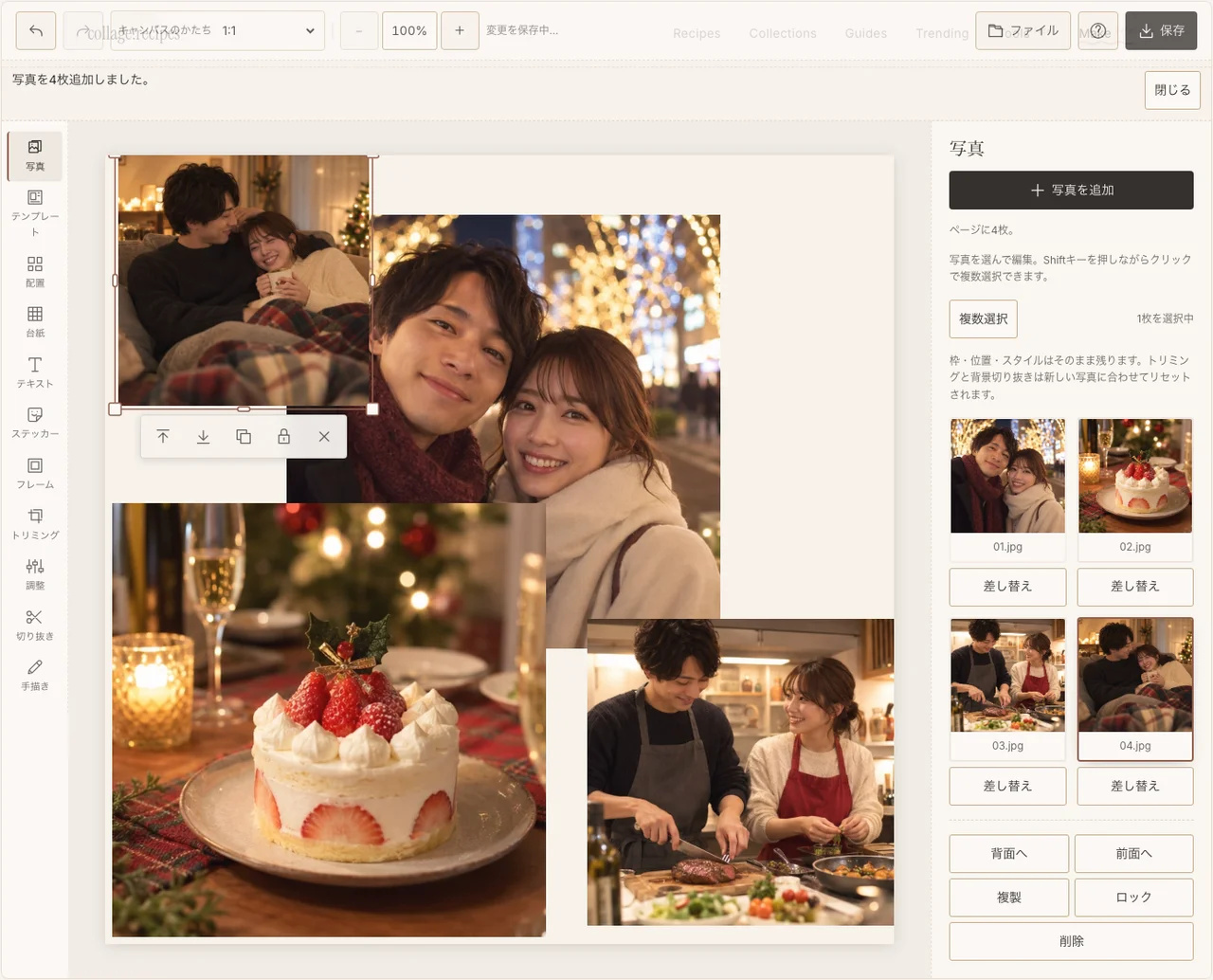1213x980 pixels.
Task: Open the 配置 layout tool
Action: click(35, 272)
